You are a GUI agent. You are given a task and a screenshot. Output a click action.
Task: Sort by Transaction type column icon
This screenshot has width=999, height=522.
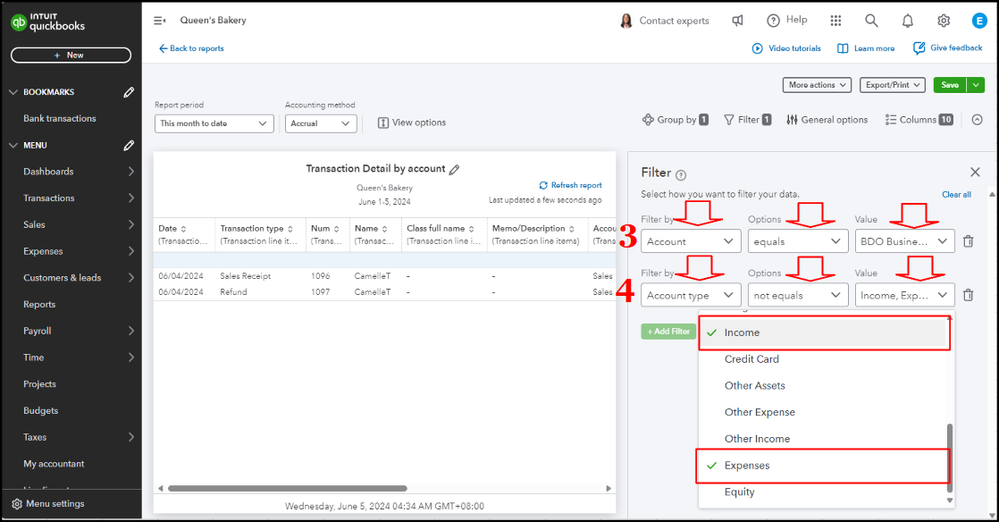point(290,229)
